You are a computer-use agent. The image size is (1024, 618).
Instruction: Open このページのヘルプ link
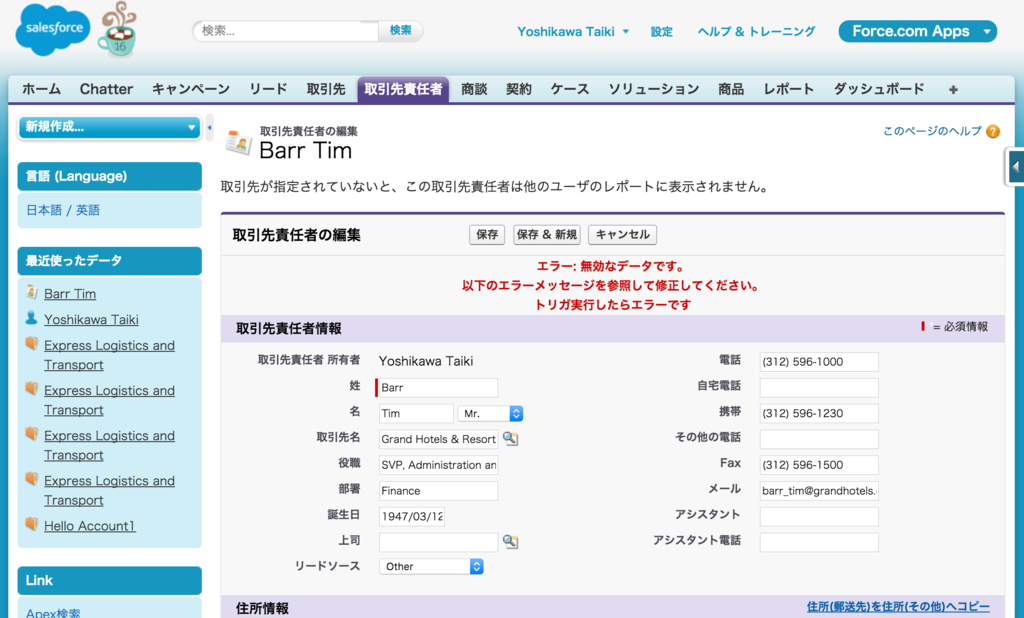point(932,131)
